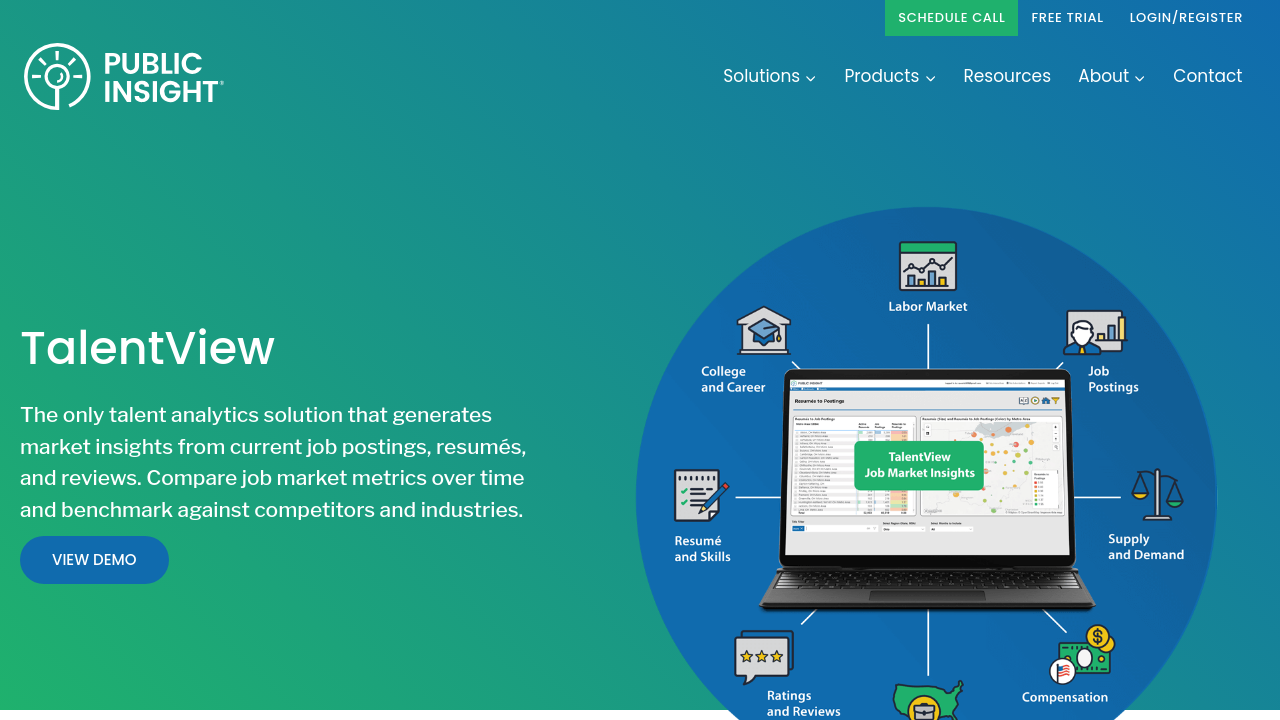Expand the About dropdown menu

pos(1111,76)
